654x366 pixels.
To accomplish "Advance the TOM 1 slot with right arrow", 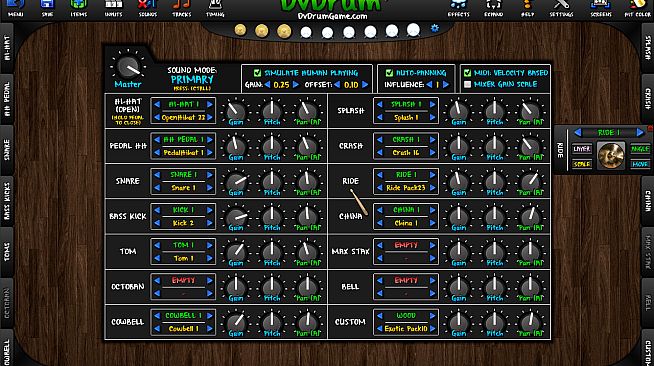I will tap(210, 245).
